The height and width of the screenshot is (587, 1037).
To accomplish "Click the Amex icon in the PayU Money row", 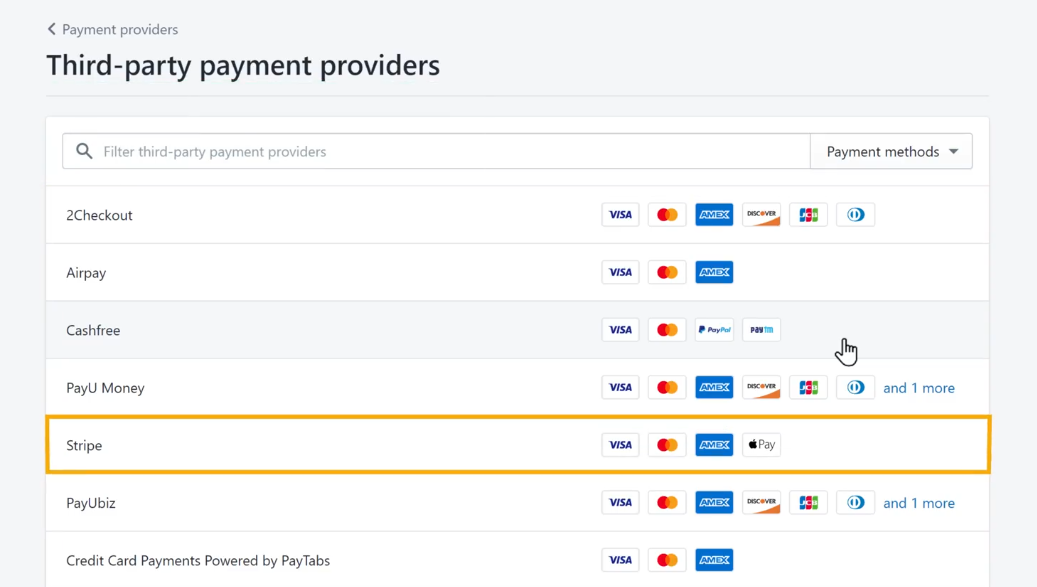I will 714,387.
